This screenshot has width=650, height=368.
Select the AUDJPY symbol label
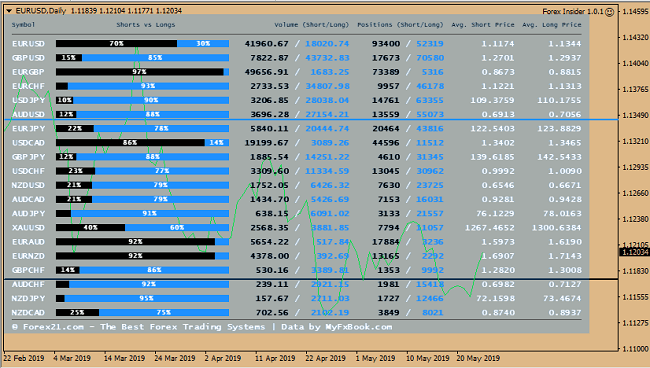[28, 213]
